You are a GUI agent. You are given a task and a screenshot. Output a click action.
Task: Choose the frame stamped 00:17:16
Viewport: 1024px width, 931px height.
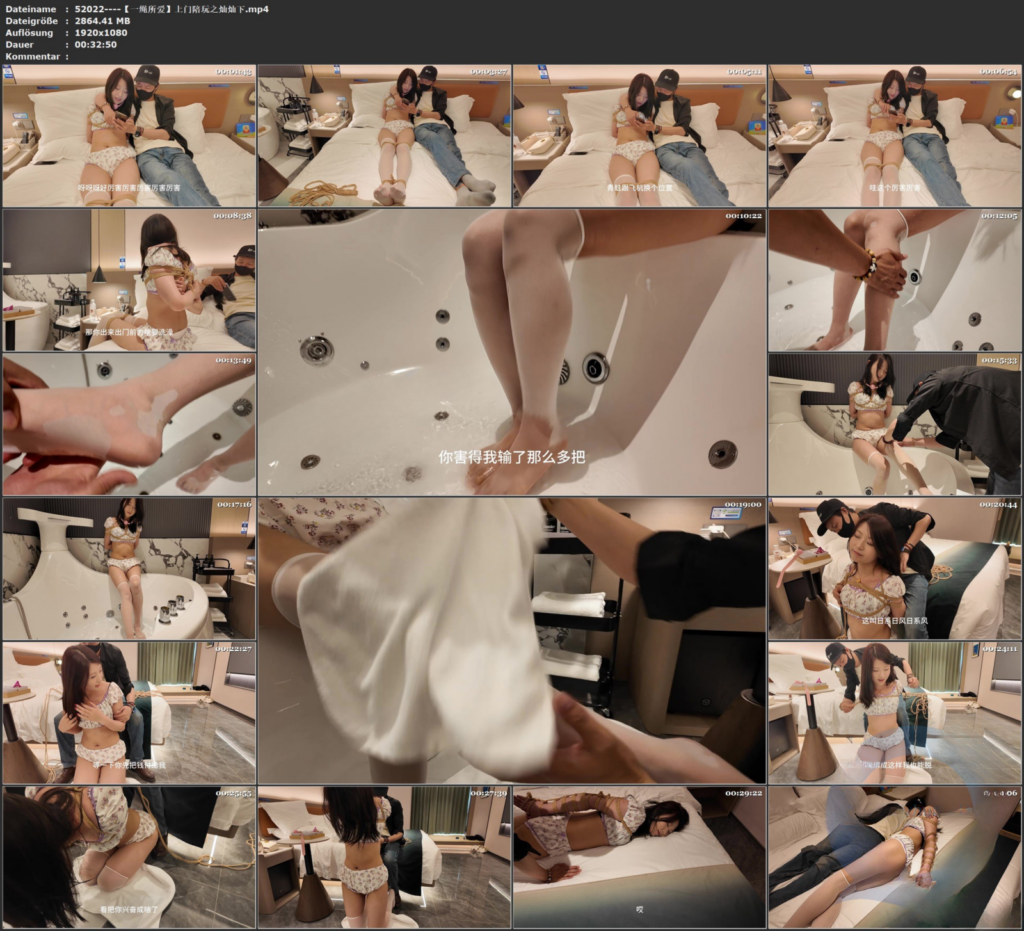click(129, 569)
